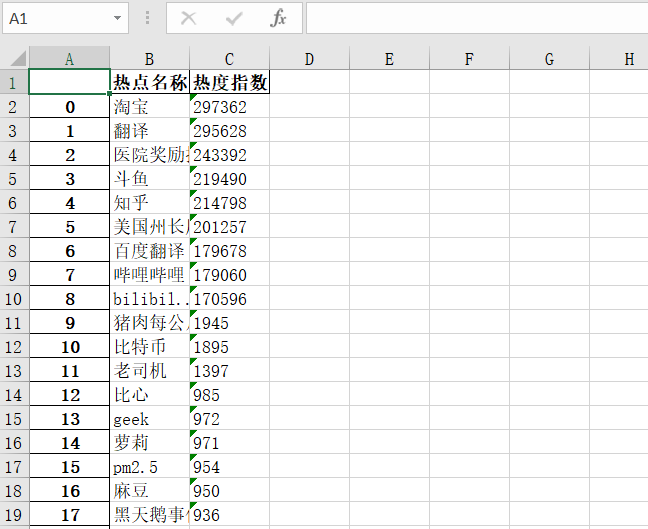Image resolution: width=648 pixels, height=529 pixels.
Task: Select the cell starting with 猪肉每公
Action: [150, 322]
